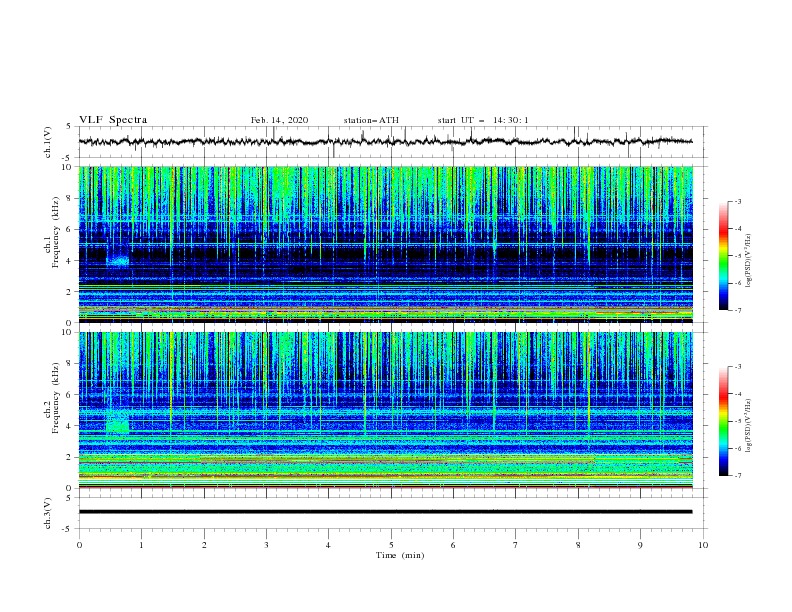Image resolution: width=792 pixels, height=612 pixels.
Task: Click the ch.2 "Frequency (kHz)" axis label
Action: click(56, 397)
